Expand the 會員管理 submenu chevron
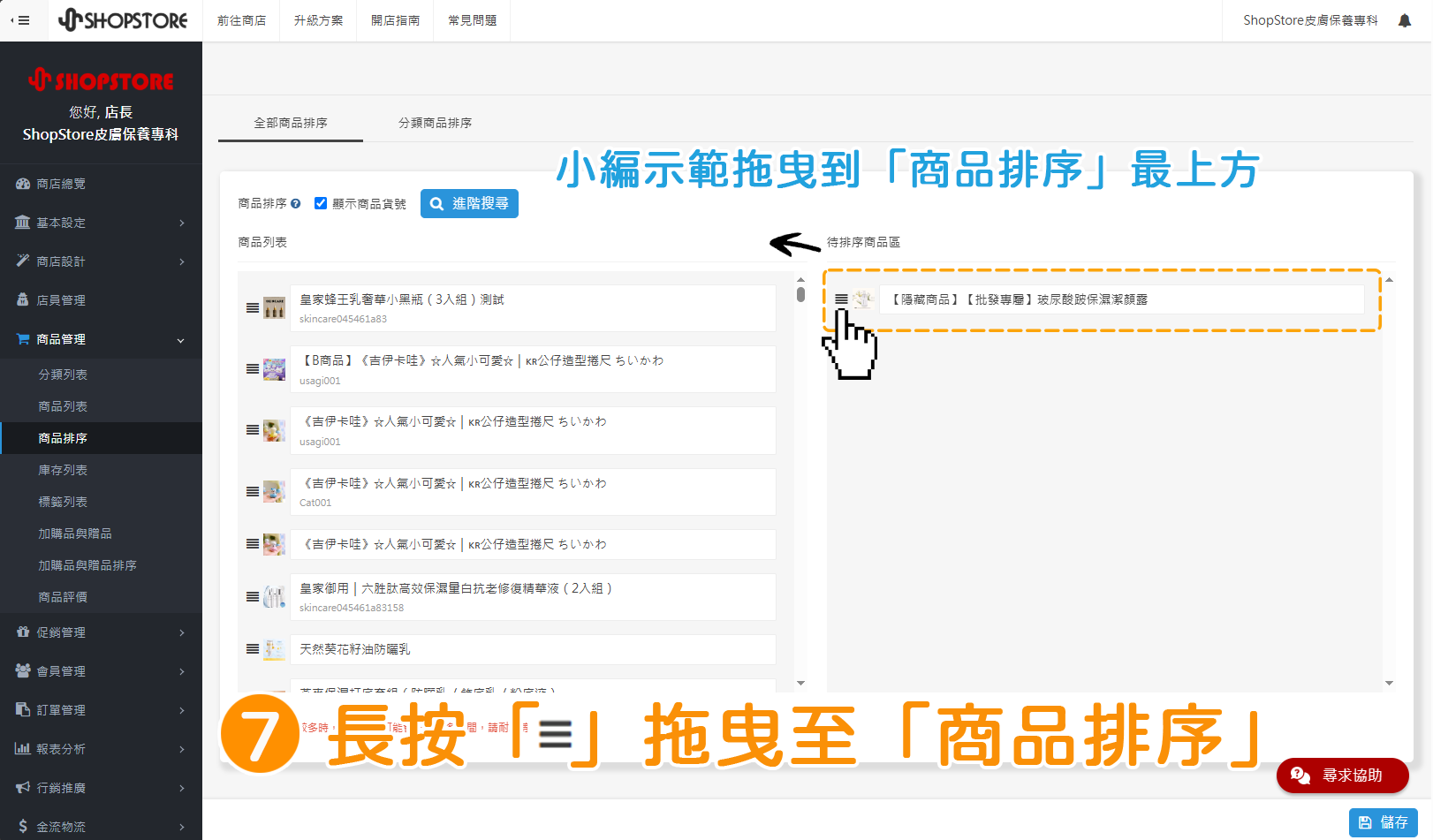 pos(182,671)
